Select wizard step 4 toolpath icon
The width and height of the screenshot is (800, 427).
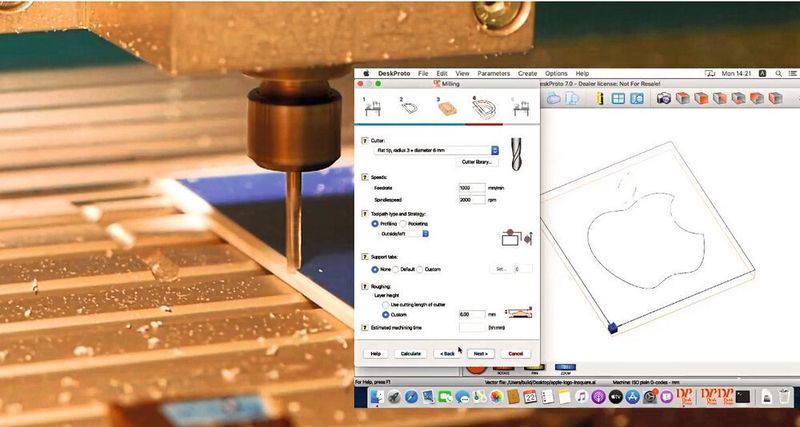pyautogui.click(x=484, y=107)
